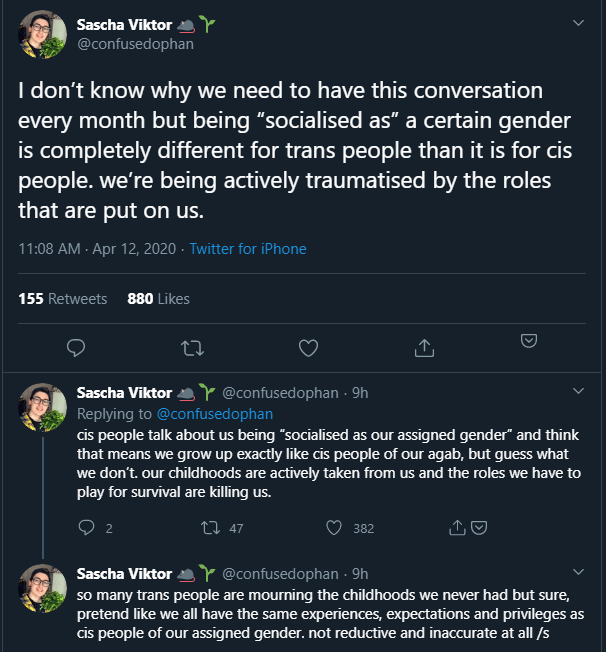View the 155 Retweets list

click(63, 298)
